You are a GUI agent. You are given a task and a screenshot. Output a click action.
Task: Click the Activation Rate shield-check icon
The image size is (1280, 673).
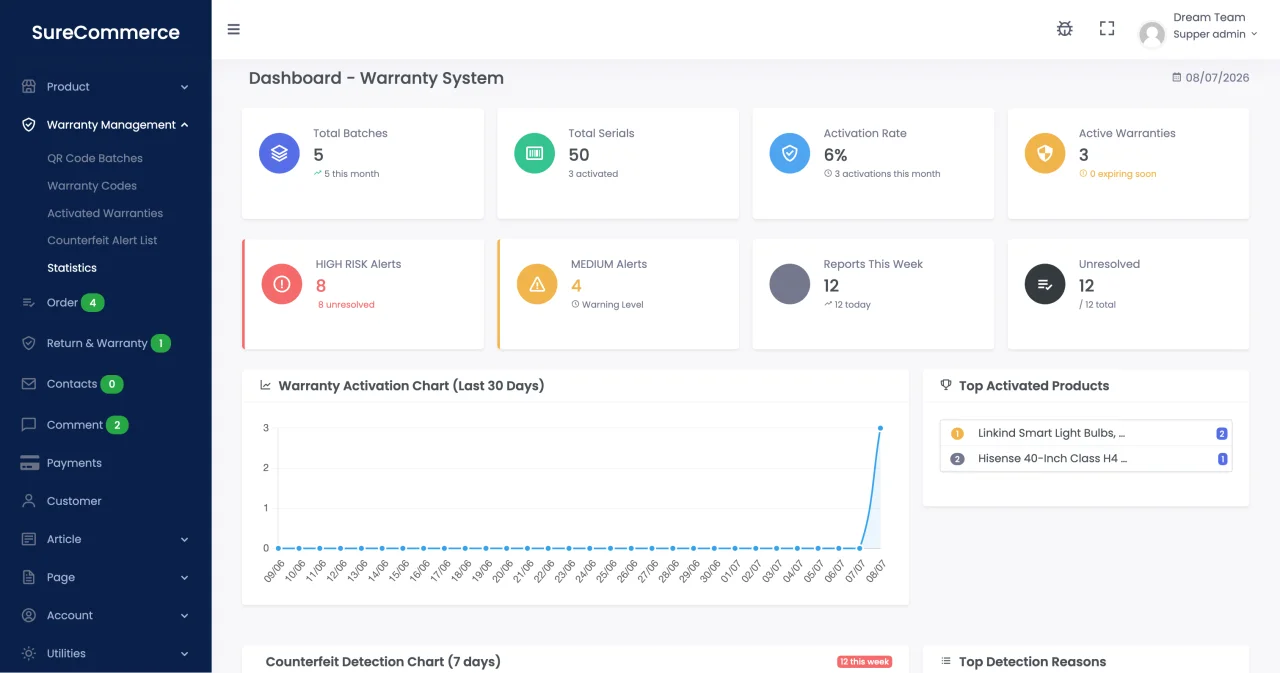click(790, 153)
